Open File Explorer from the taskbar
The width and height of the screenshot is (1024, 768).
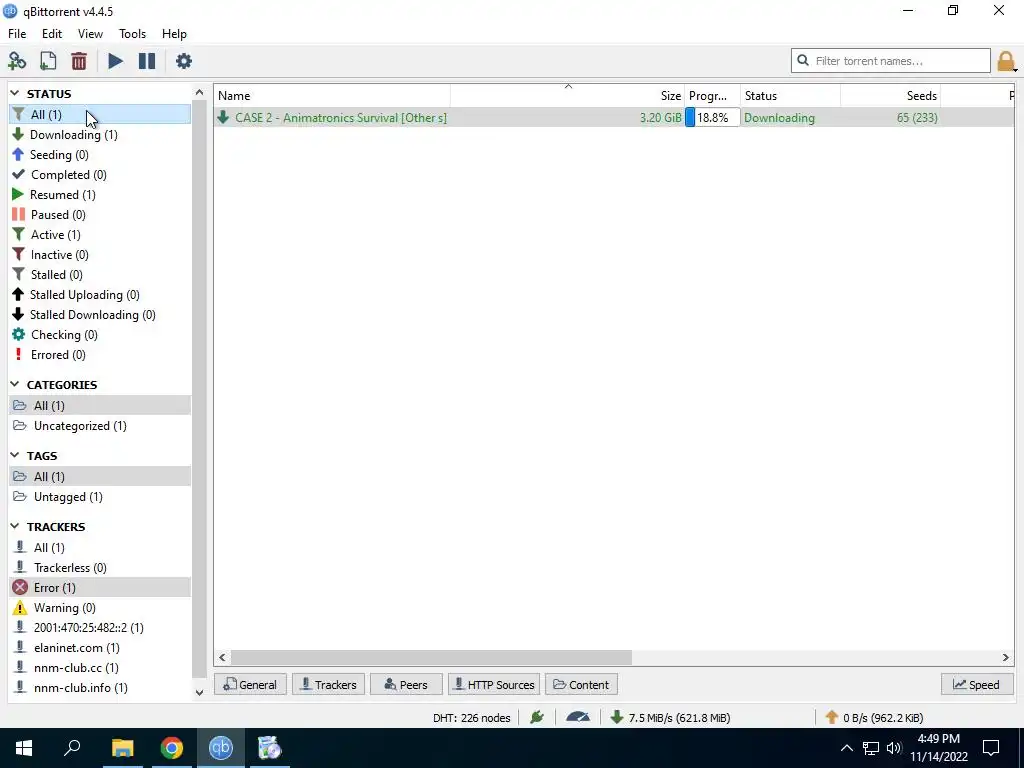[122, 748]
